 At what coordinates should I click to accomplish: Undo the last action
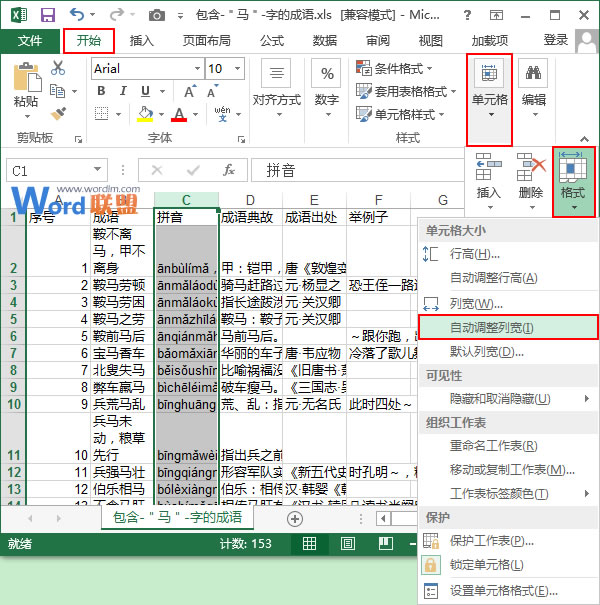pyautogui.click(x=77, y=15)
